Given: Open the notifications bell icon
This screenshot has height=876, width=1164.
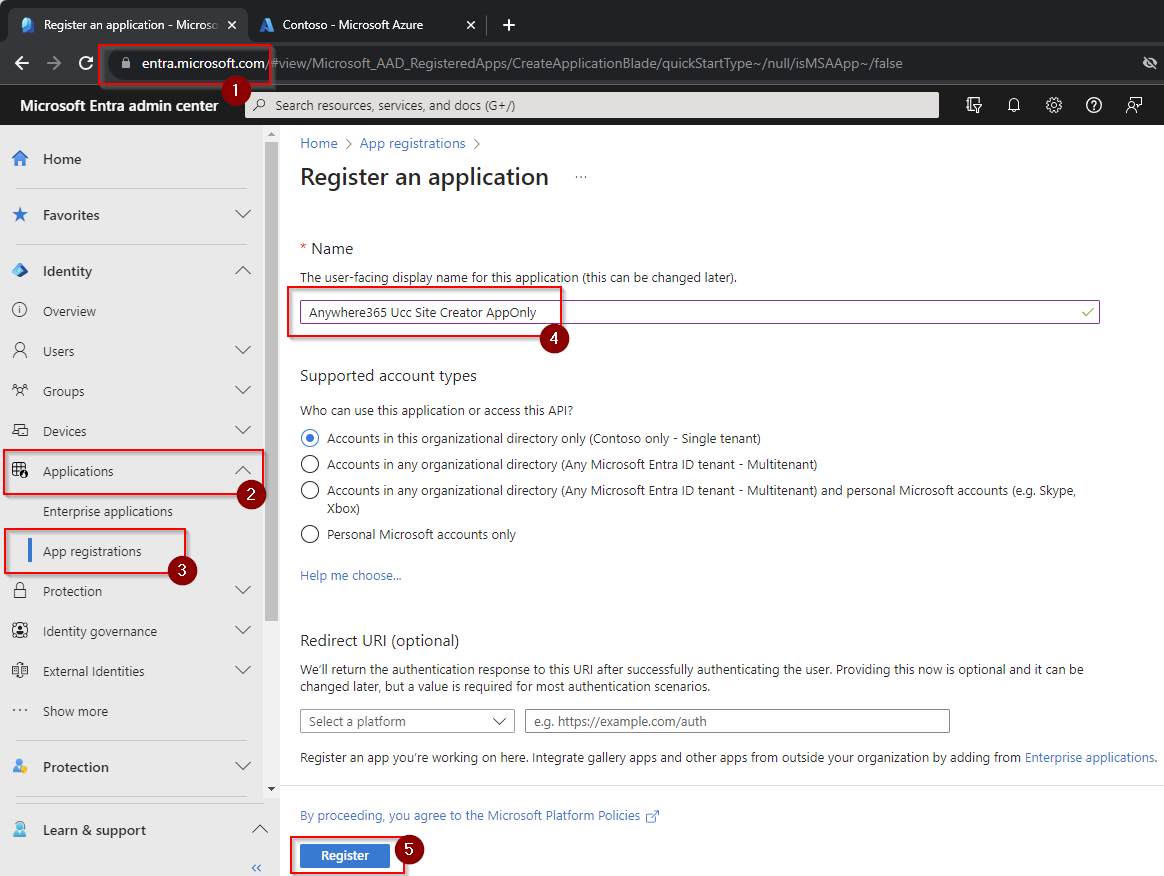Looking at the screenshot, I should tap(1013, 105).
